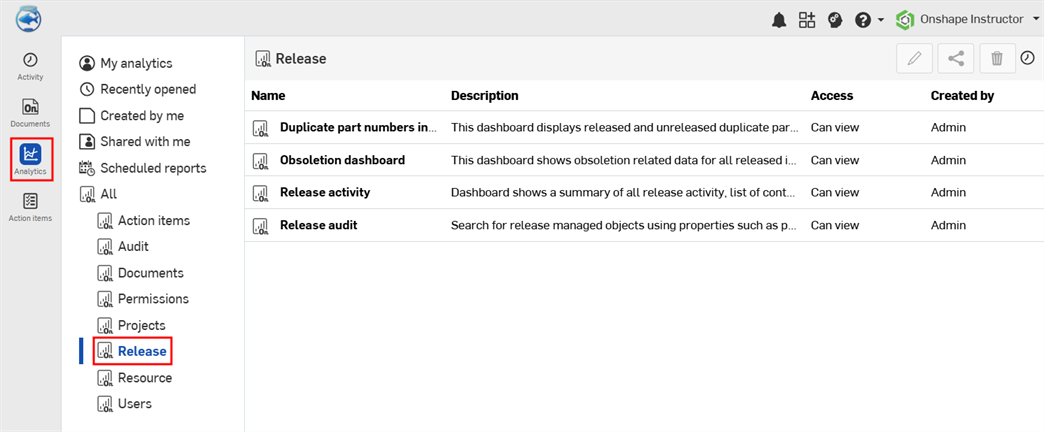Open the learning center head icon

click(835, 21)
